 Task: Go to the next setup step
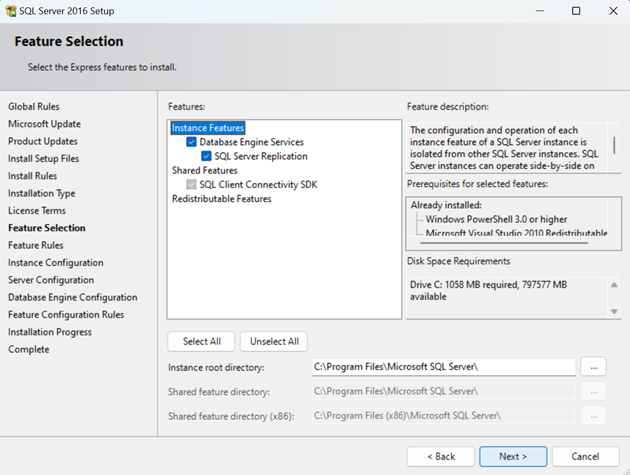tap(513, 457)
